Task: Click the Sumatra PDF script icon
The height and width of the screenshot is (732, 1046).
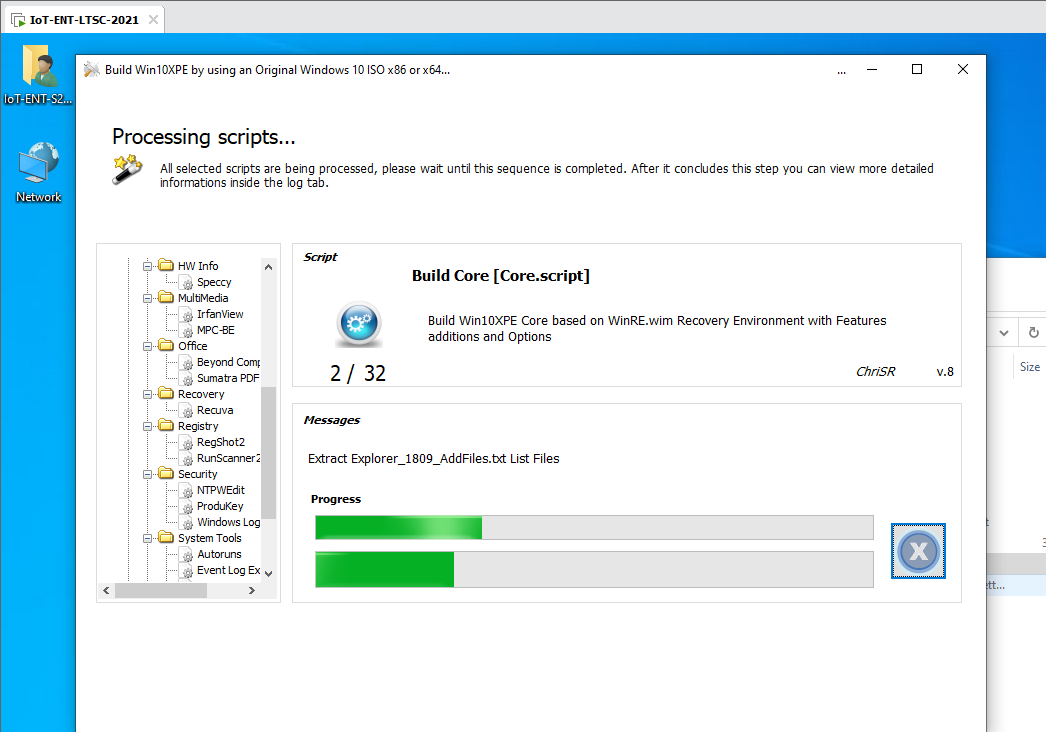Action: [x=187, y=380]
